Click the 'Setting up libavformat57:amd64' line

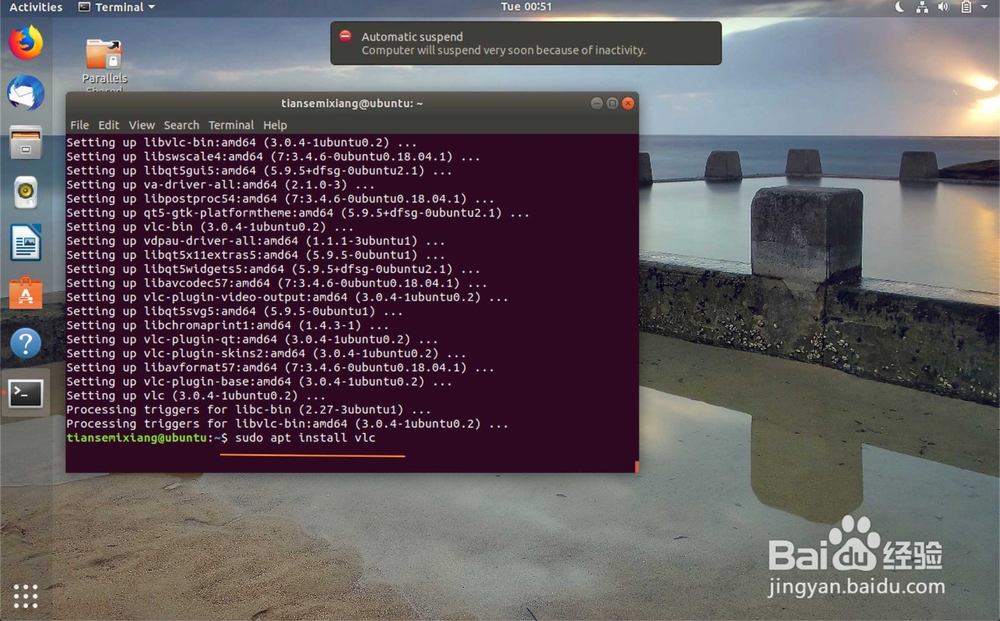tap(280, 368)
